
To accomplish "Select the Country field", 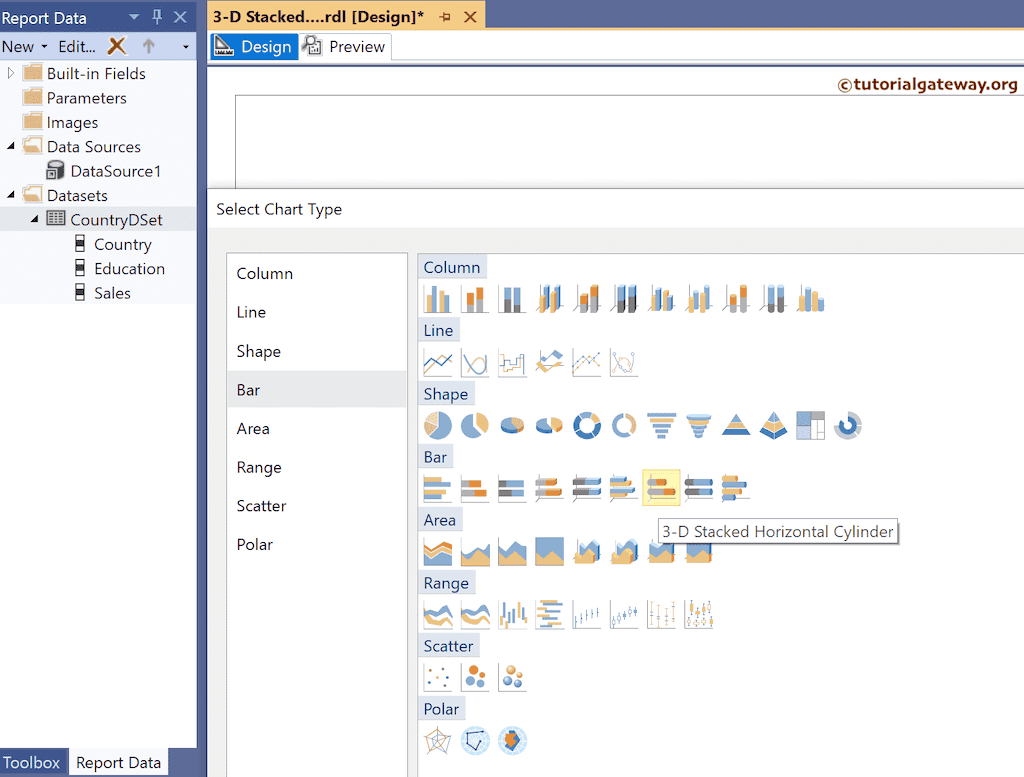I will pyautogui.click(x=122, y=244).
